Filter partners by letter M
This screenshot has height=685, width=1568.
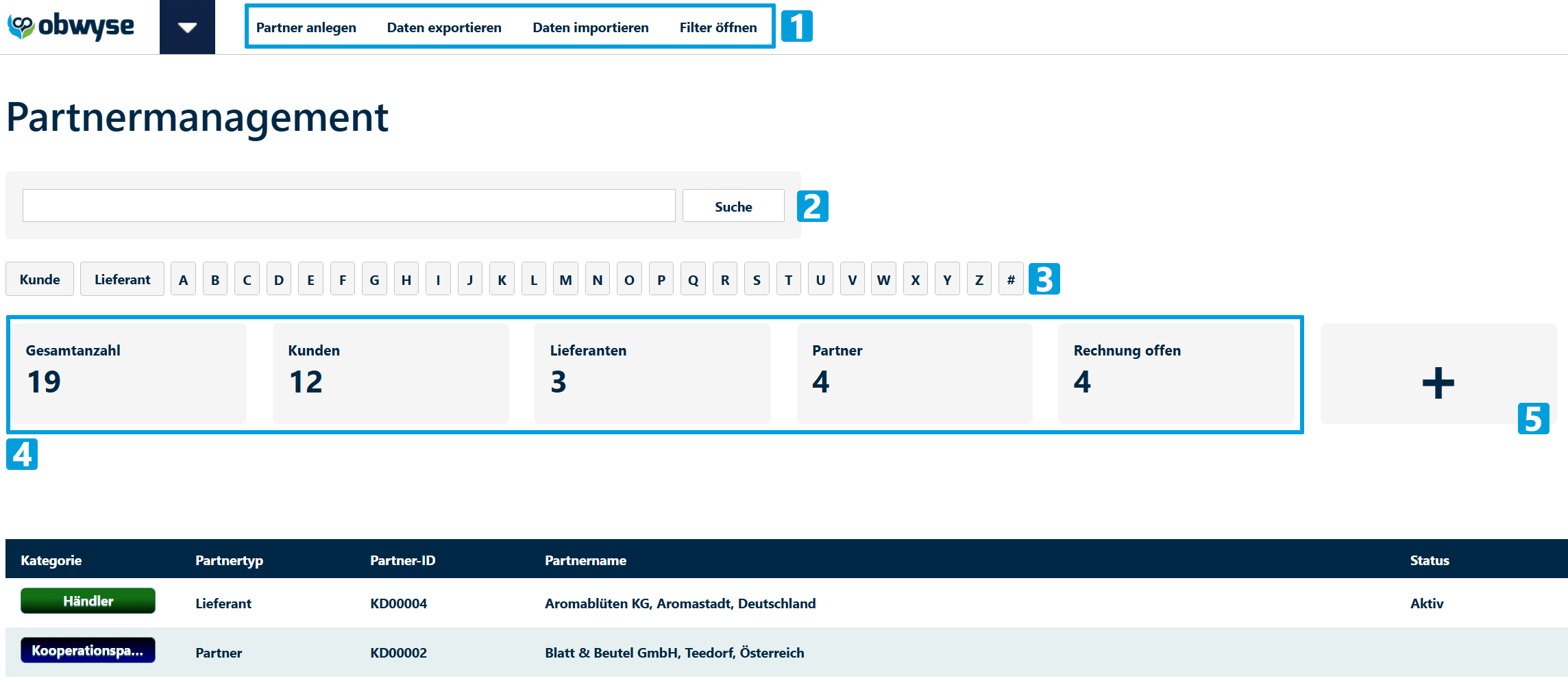tap(565, 279)
